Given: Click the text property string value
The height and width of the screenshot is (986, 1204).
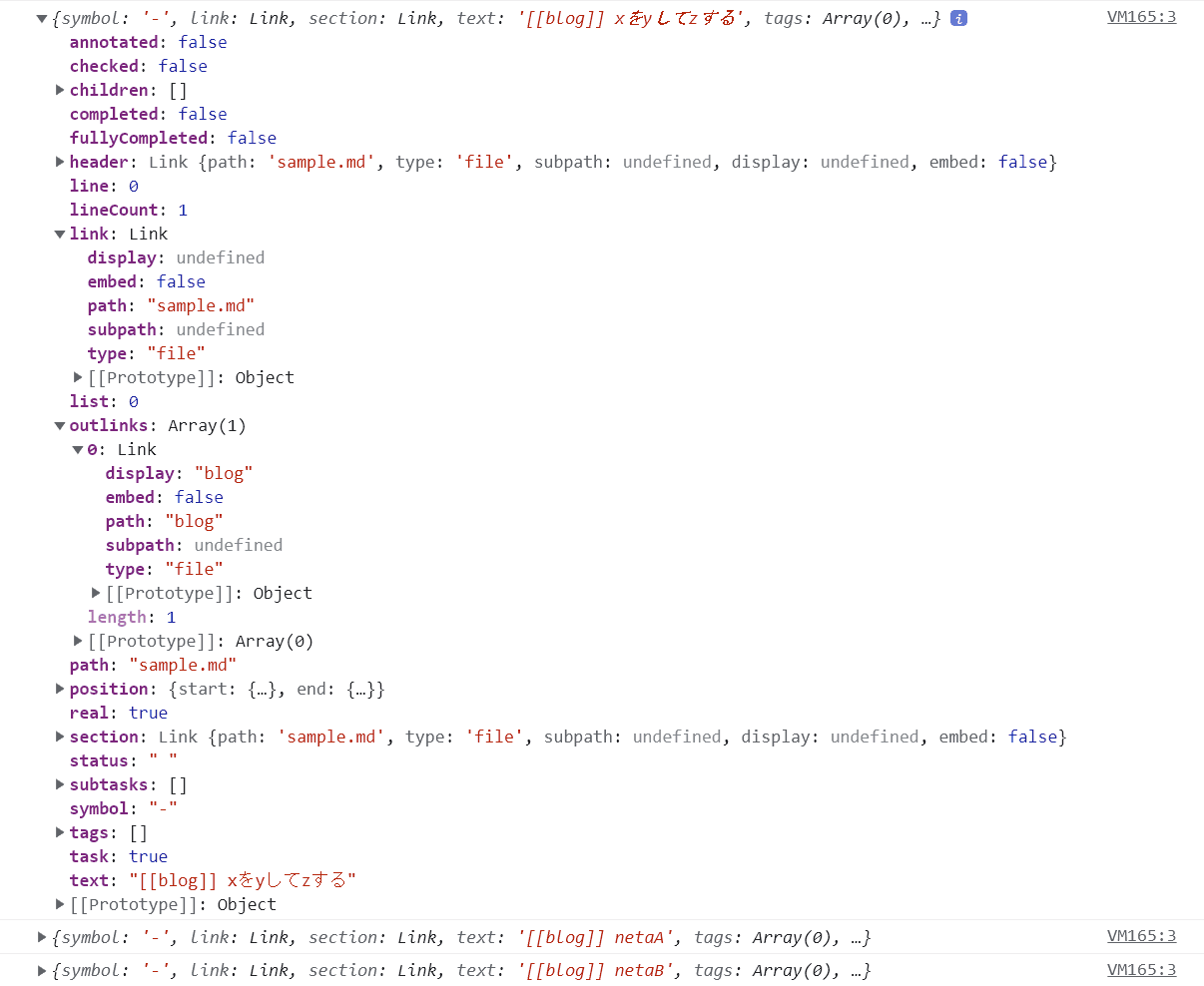Looking at the screenshot, I should [243, 880].
